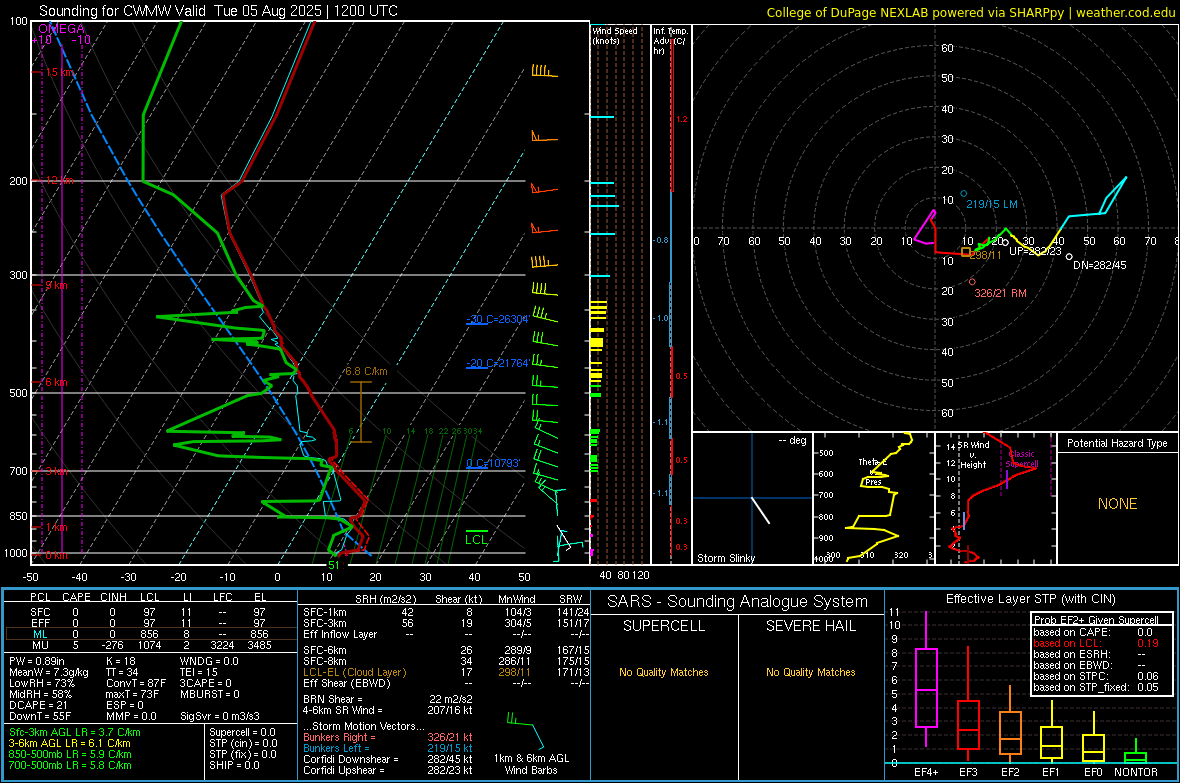Image resolution: width=1180 pixels, height=783 pixels.
Task: Select No Quality Matches under SUPERCELL
Action: coord(664,672)
